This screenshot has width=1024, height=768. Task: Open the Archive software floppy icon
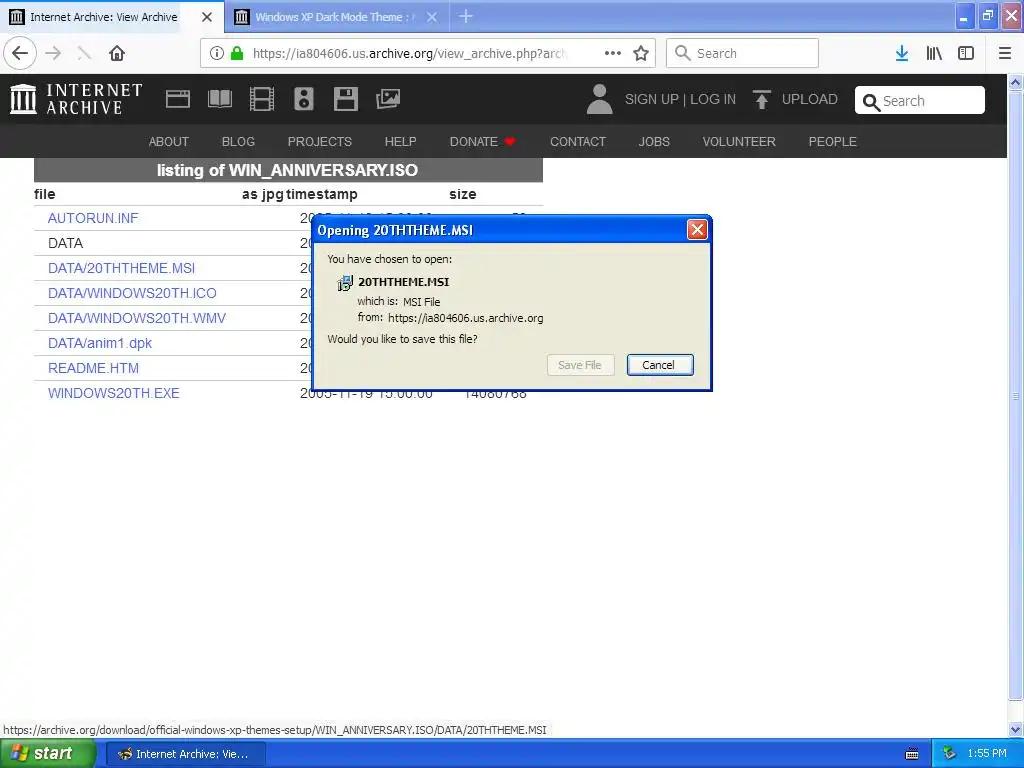(345, 99)
